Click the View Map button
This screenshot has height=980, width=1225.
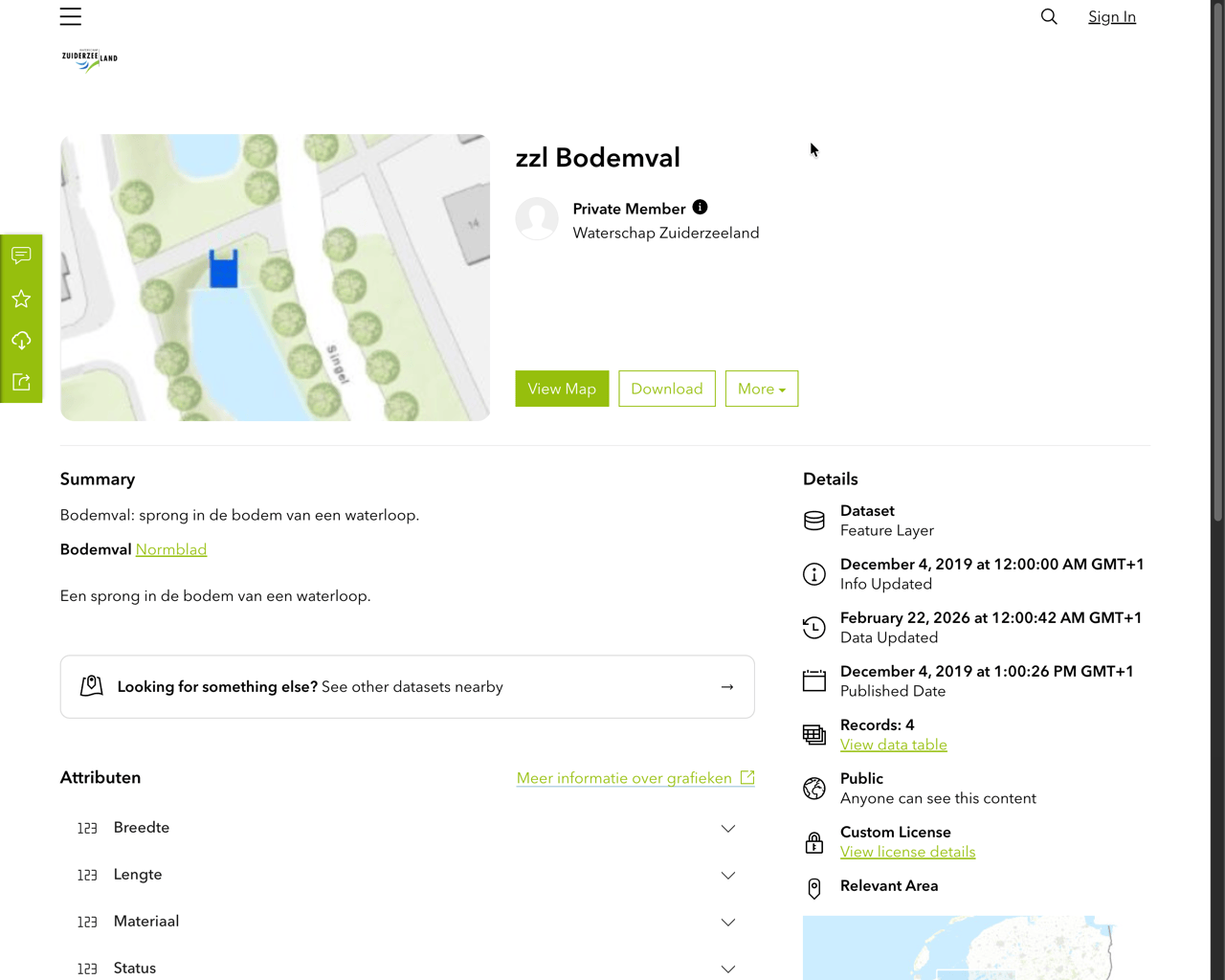pos(562,389)
